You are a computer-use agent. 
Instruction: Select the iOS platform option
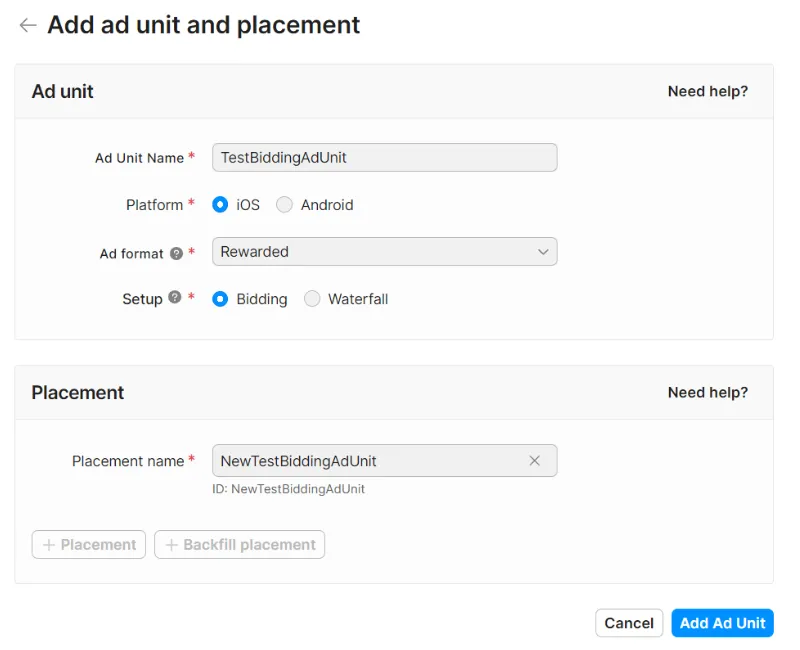point(220,204)
